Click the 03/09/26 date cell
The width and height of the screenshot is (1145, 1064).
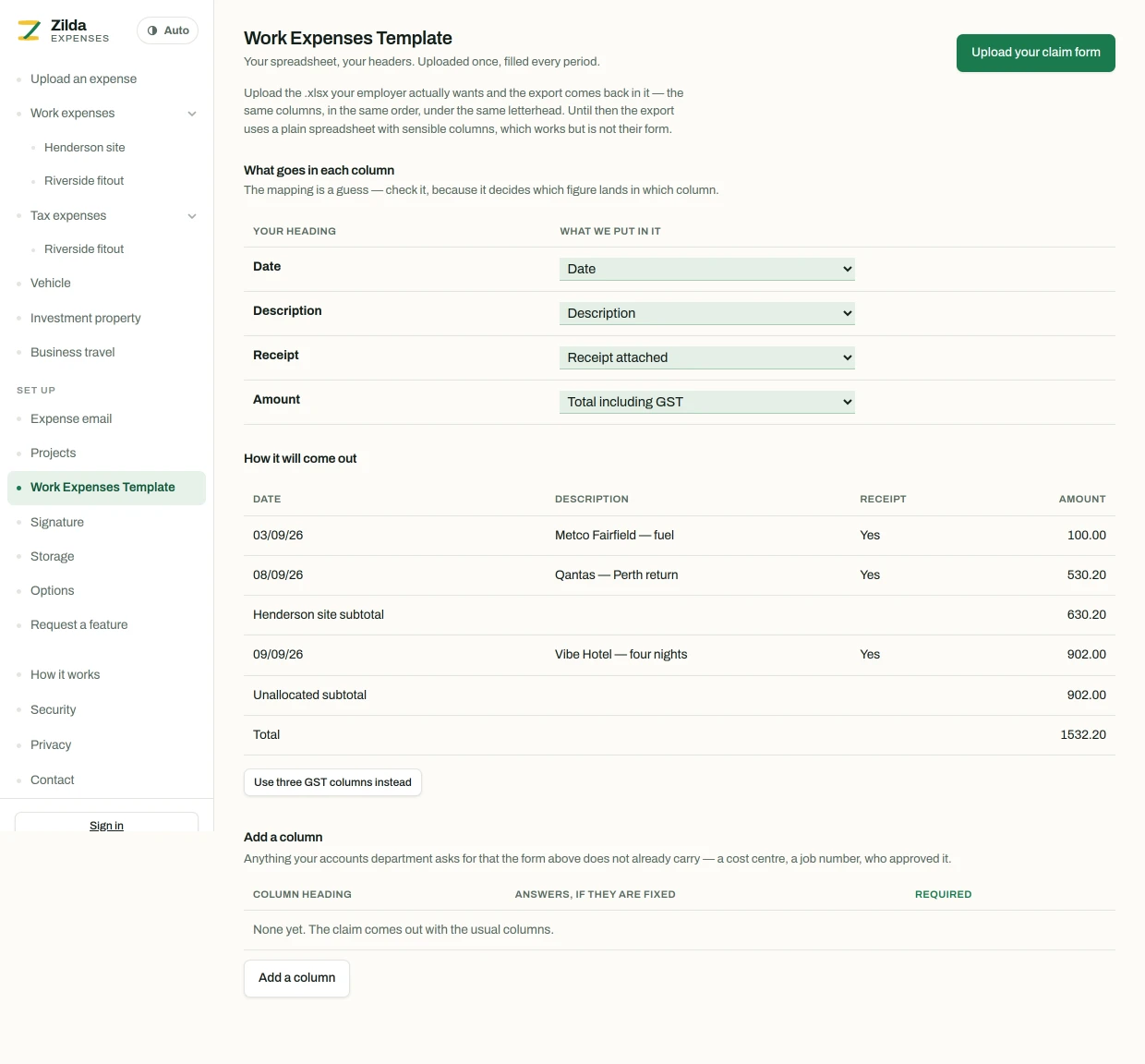tap(278, 536)
